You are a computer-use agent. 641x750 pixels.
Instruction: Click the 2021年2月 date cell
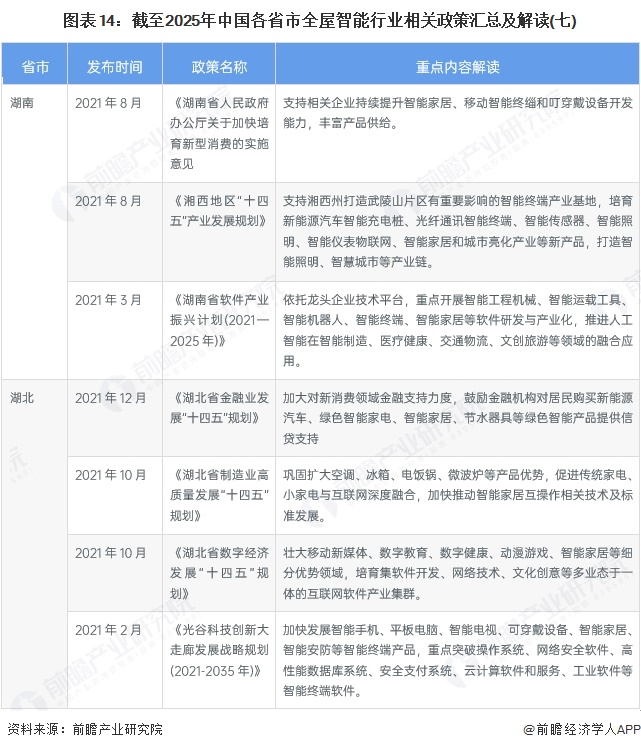[x=108, y=629]
